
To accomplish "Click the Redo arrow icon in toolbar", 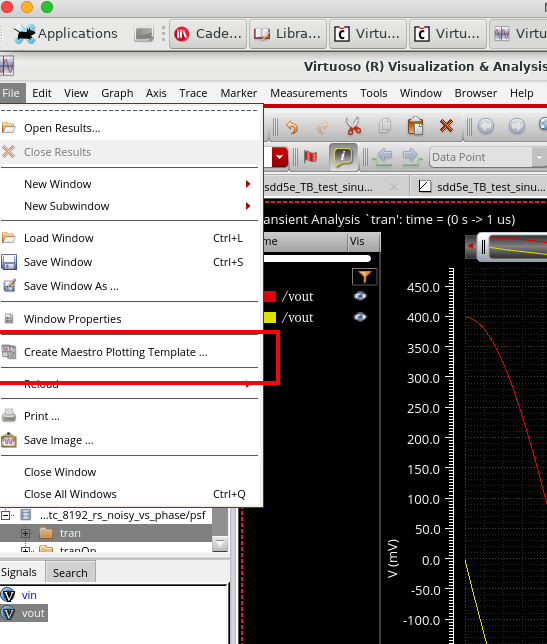I will click(323, 126).
